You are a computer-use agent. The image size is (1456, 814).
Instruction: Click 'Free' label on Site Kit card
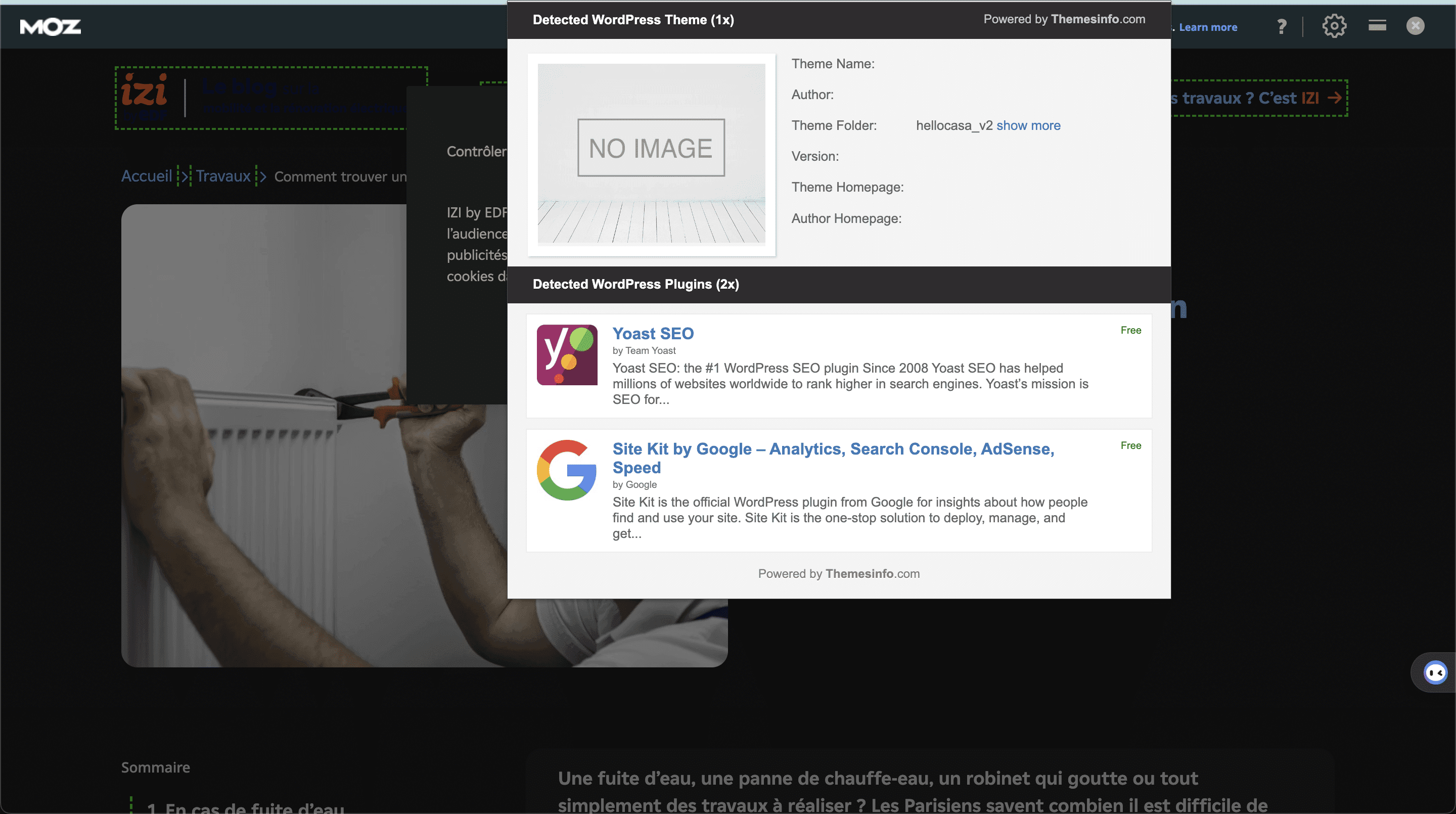coord(1130,445)
